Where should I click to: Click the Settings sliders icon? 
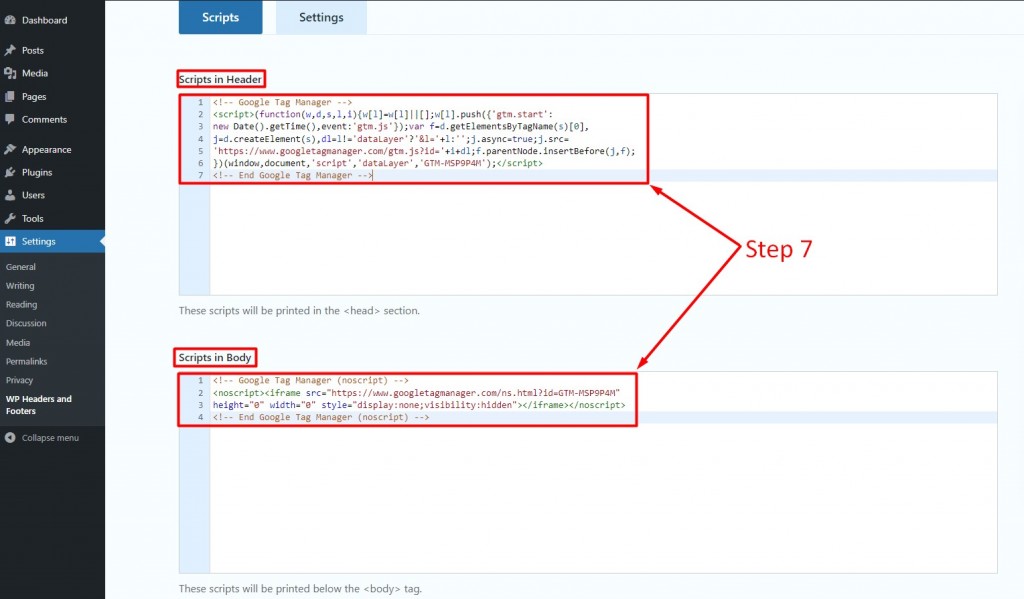pos(10,242)
